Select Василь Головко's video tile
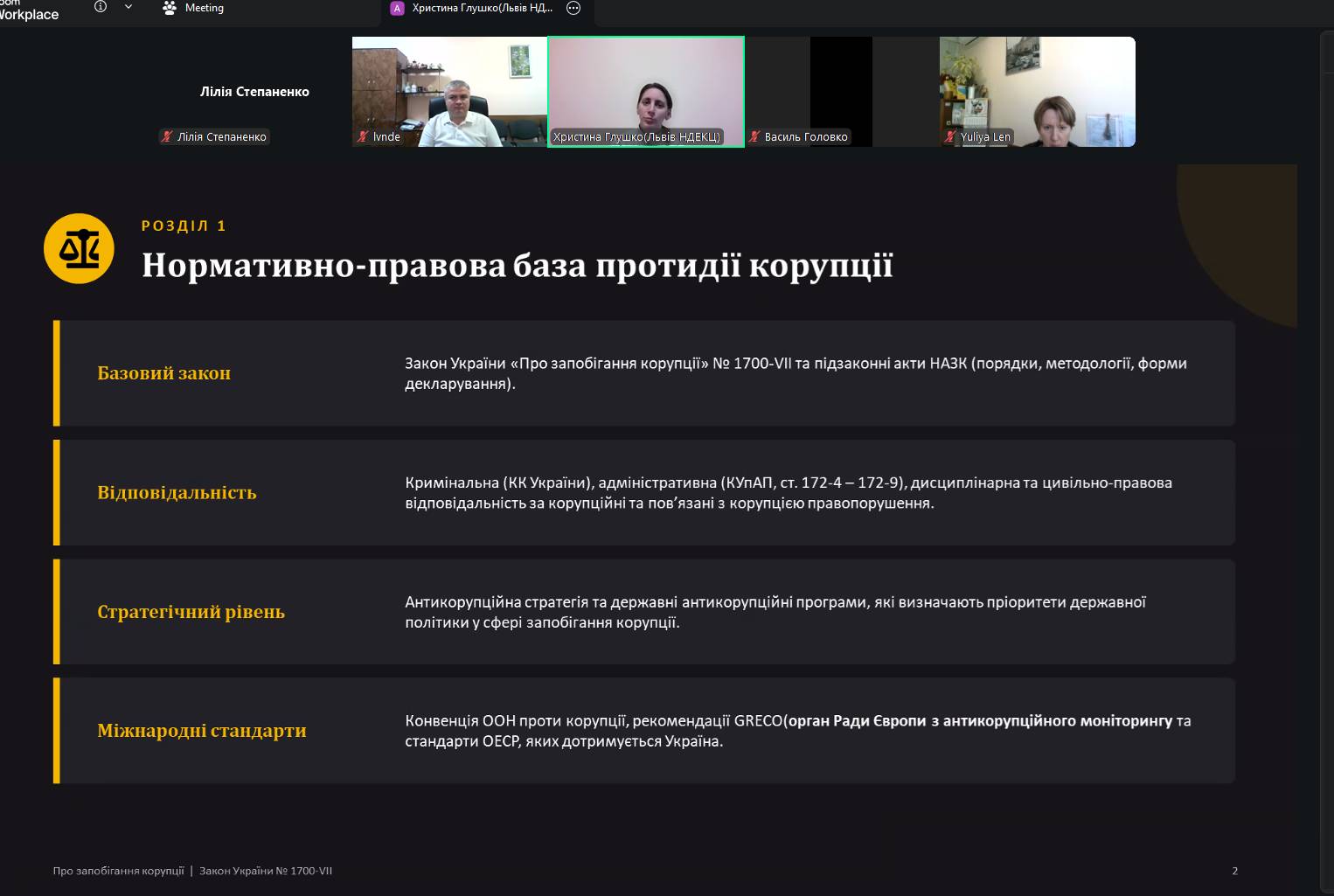This screenshot has width=1334, height=896. [842, 92]
